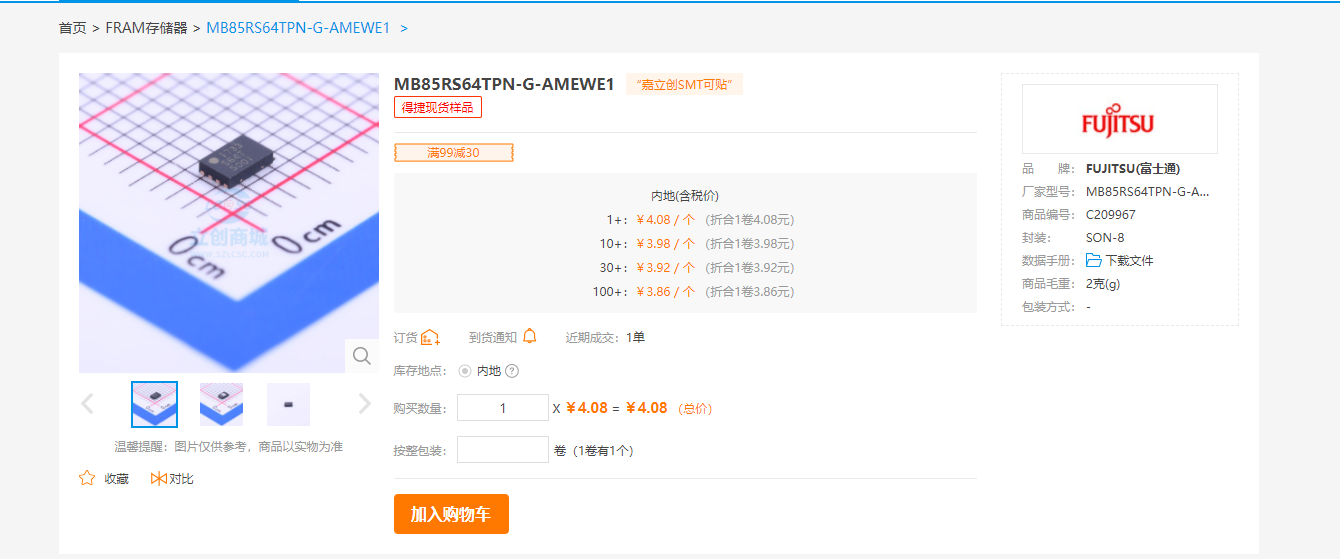
Task: Click the 对比 compare icon
Action: click(158, 478)
